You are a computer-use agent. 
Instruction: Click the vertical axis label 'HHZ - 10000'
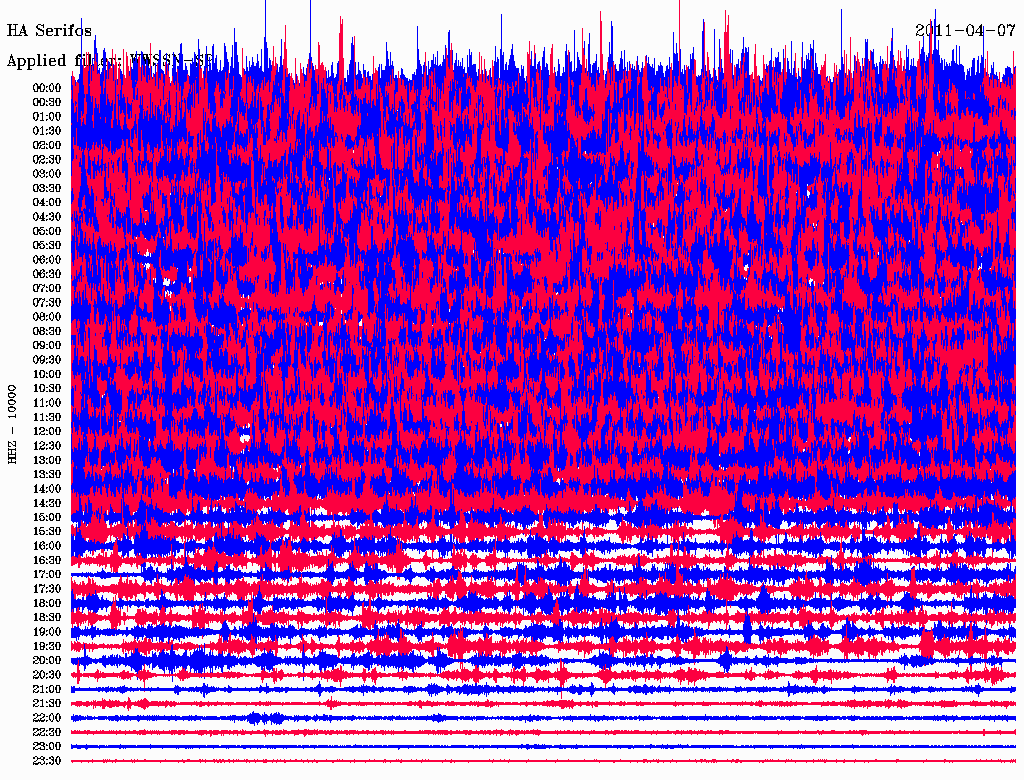pyautogui.click(x=12, y=425)
